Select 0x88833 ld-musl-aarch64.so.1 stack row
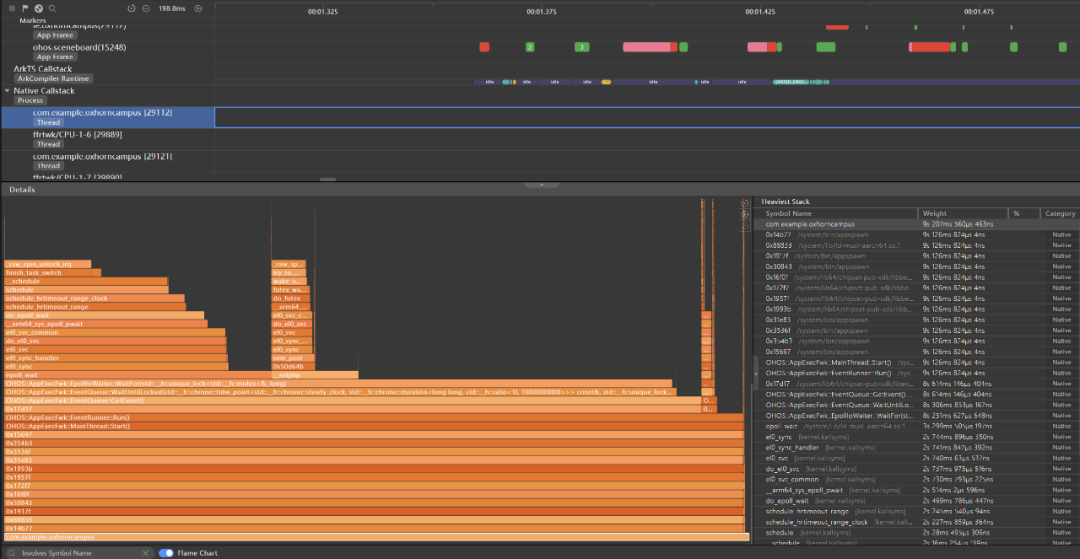 [917, 245]
